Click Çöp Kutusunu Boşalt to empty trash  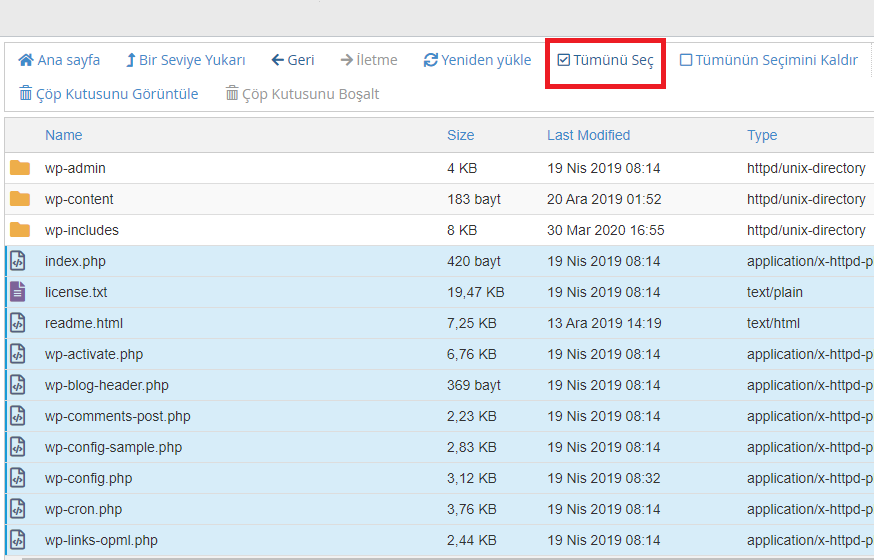click(302, 94)
